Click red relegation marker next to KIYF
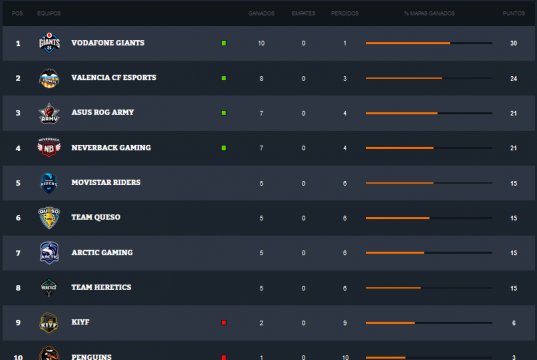Viewport: 537px width, 360px height. 224,323
